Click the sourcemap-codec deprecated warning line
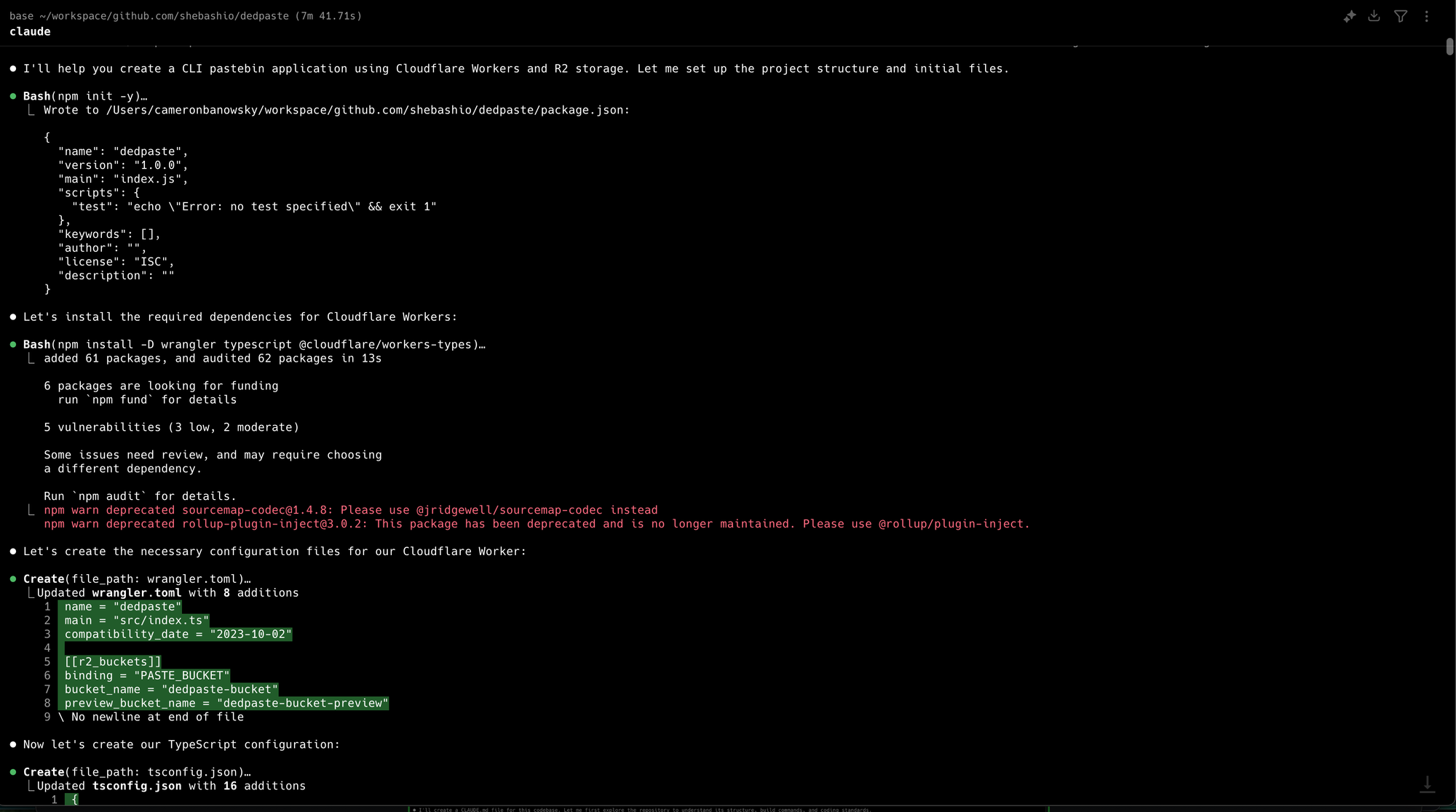Viewport: 1456px width, 812px height. coord(351,510)
